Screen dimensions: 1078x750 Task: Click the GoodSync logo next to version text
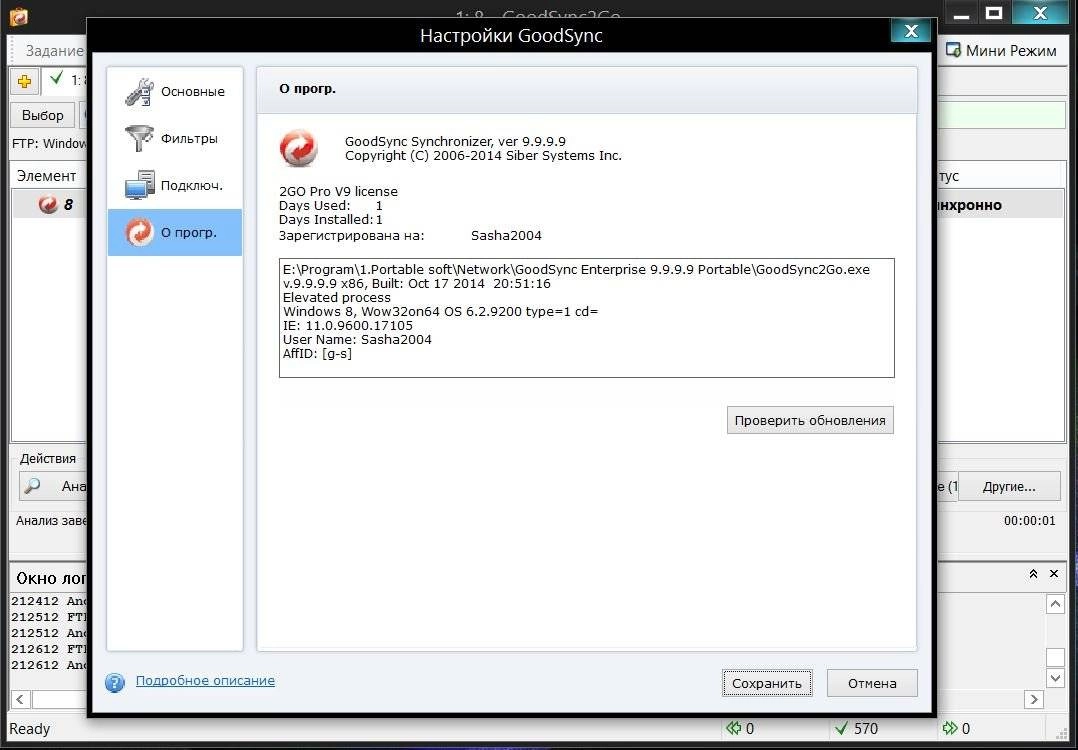coord(298,148)
